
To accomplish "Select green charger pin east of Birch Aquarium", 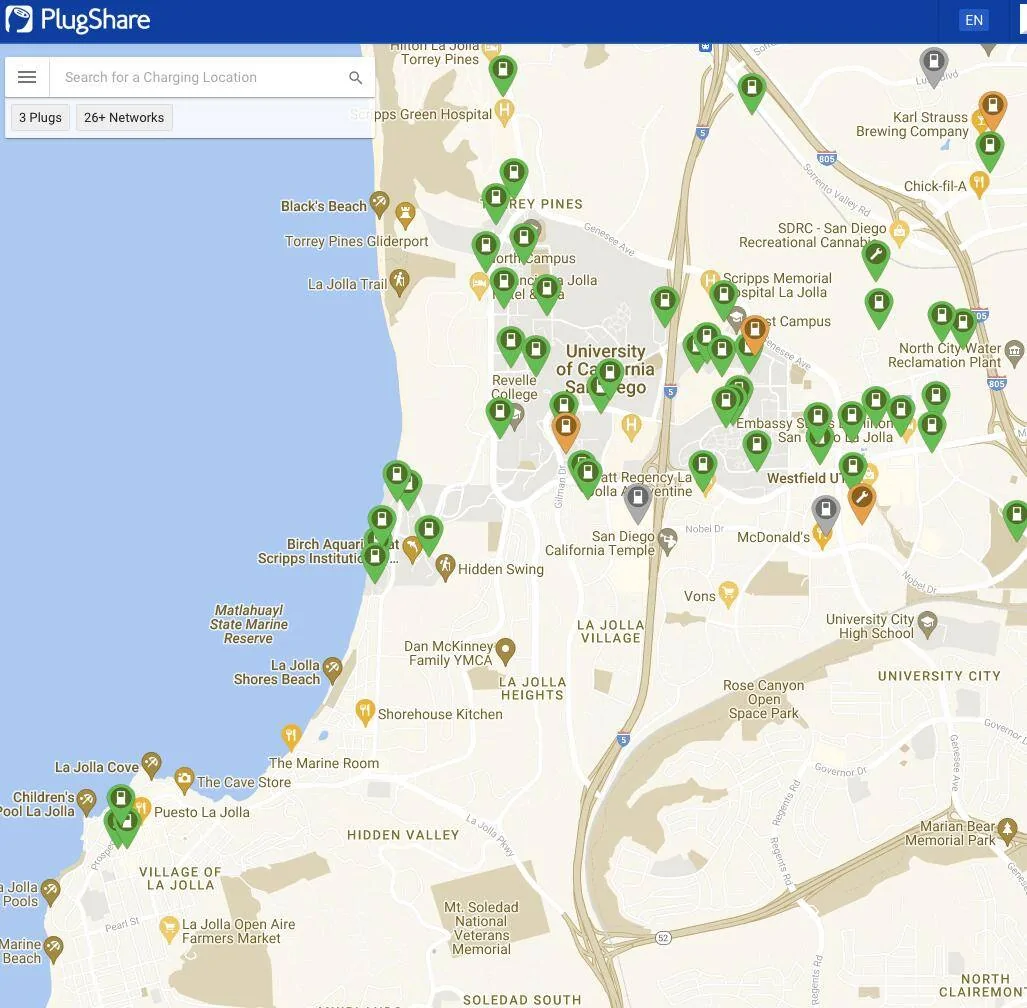I will tap(429, 532).
